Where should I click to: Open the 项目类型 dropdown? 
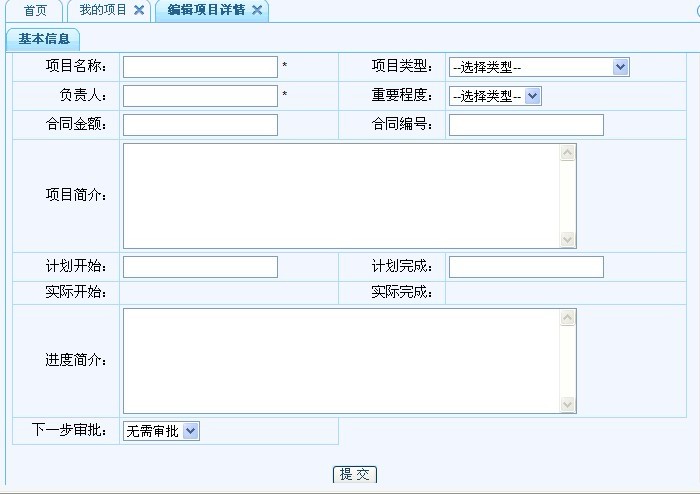point(539,67)
